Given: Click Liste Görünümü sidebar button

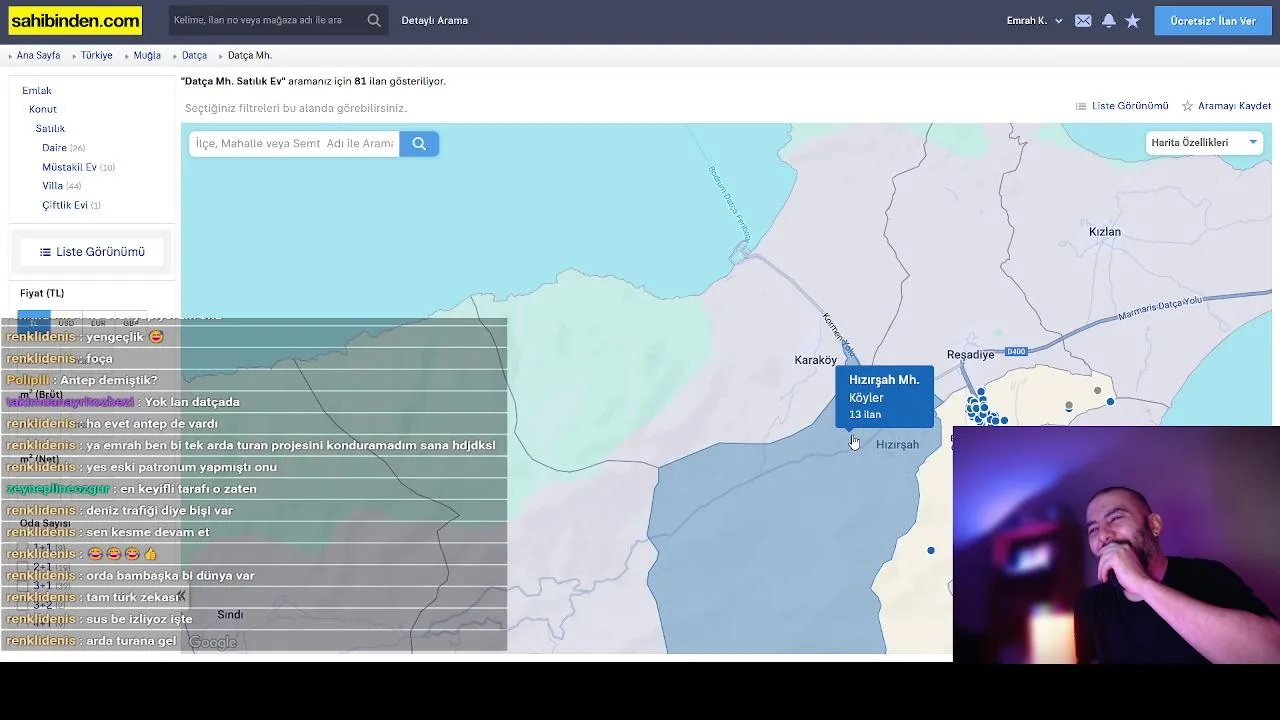Looking at the screenshot, I should (x=92, y=252).
